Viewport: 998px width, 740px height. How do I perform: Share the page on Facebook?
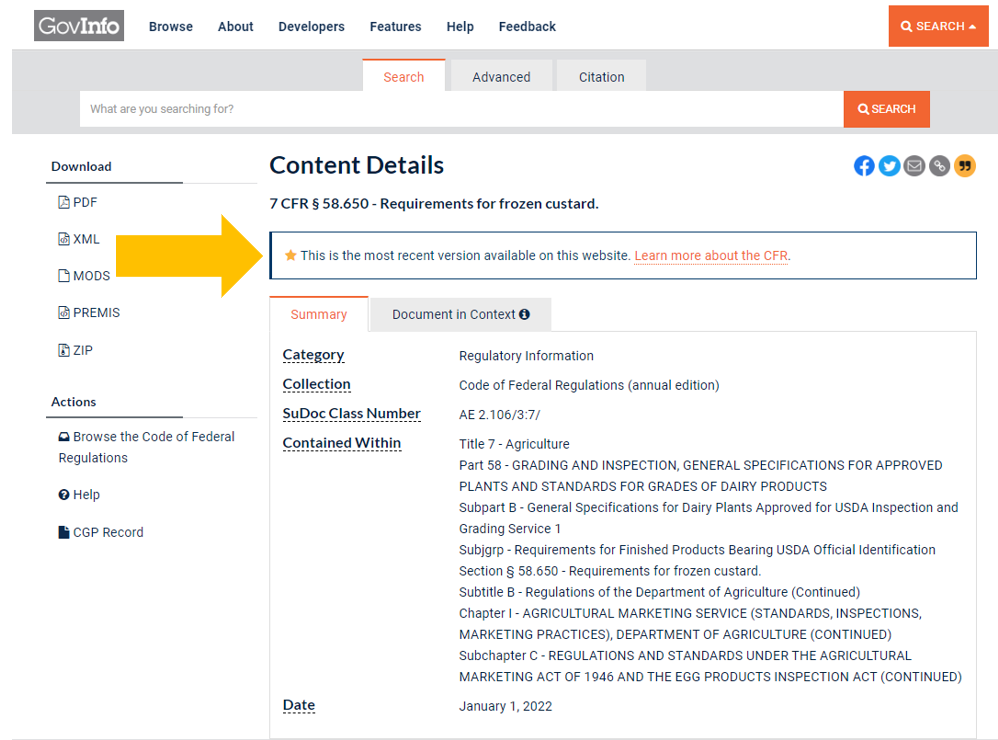pyautogui.click(x=864, y=166)
